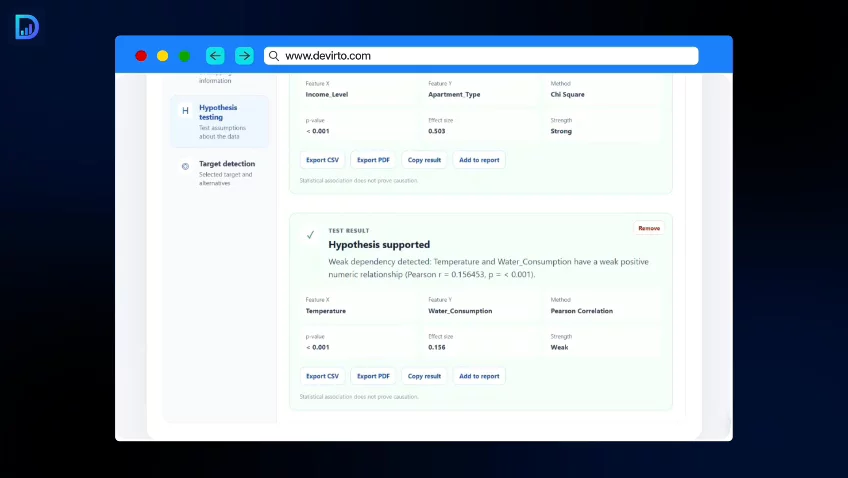848x478 pixels.
Task: Click the Water_Consumption Feature Y value
Action: (460, 311)
